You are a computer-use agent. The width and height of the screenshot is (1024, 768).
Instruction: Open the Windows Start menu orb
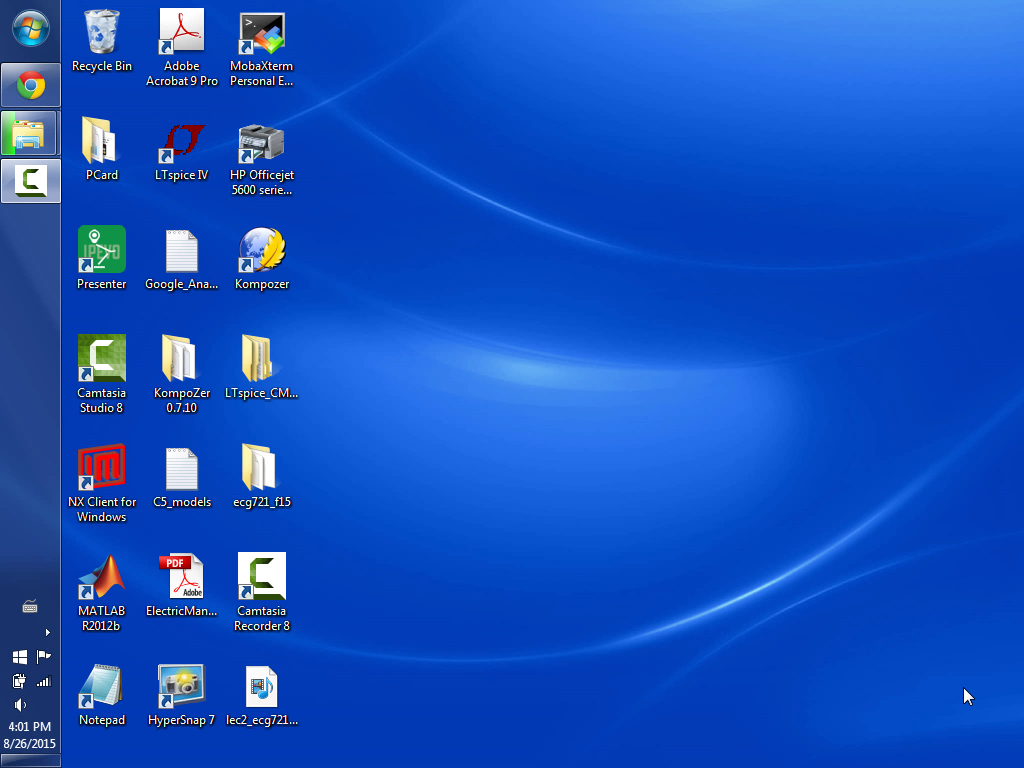tap(30, 28)
